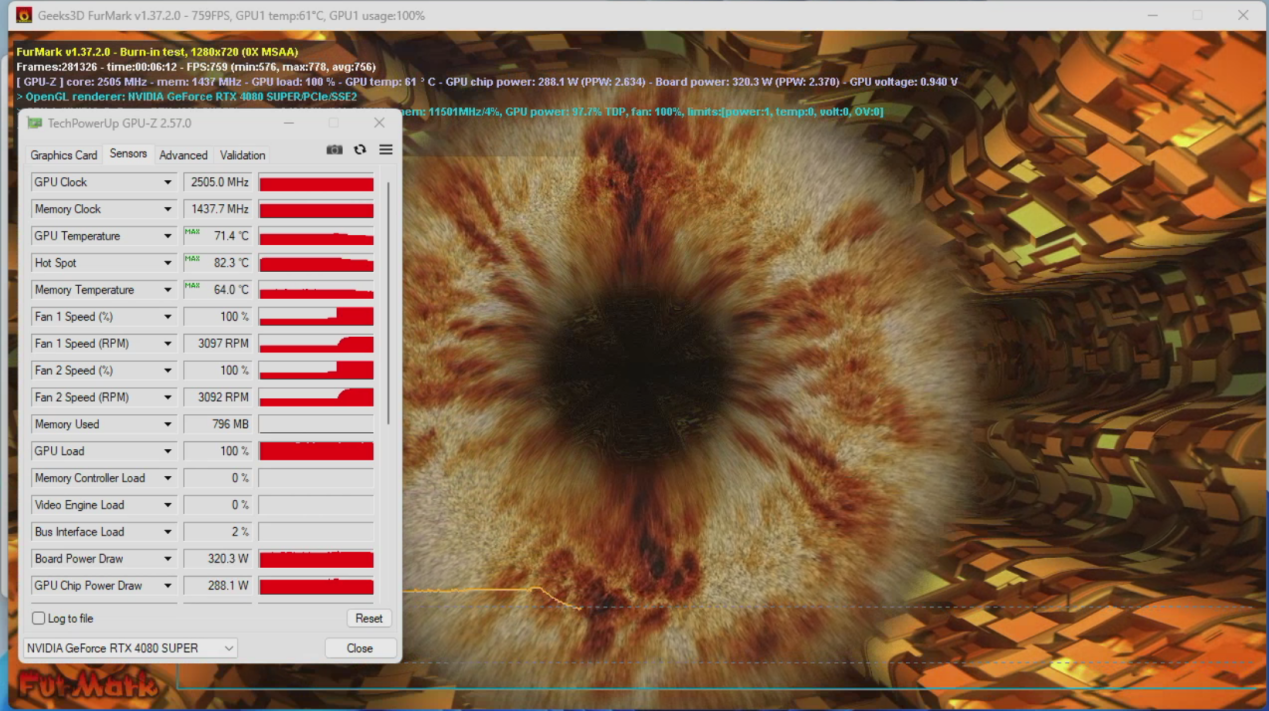Minimize the GPU-Z window
Image resolution: width=1269 pixels, height=711 pixels.
(x=289, y=123)
